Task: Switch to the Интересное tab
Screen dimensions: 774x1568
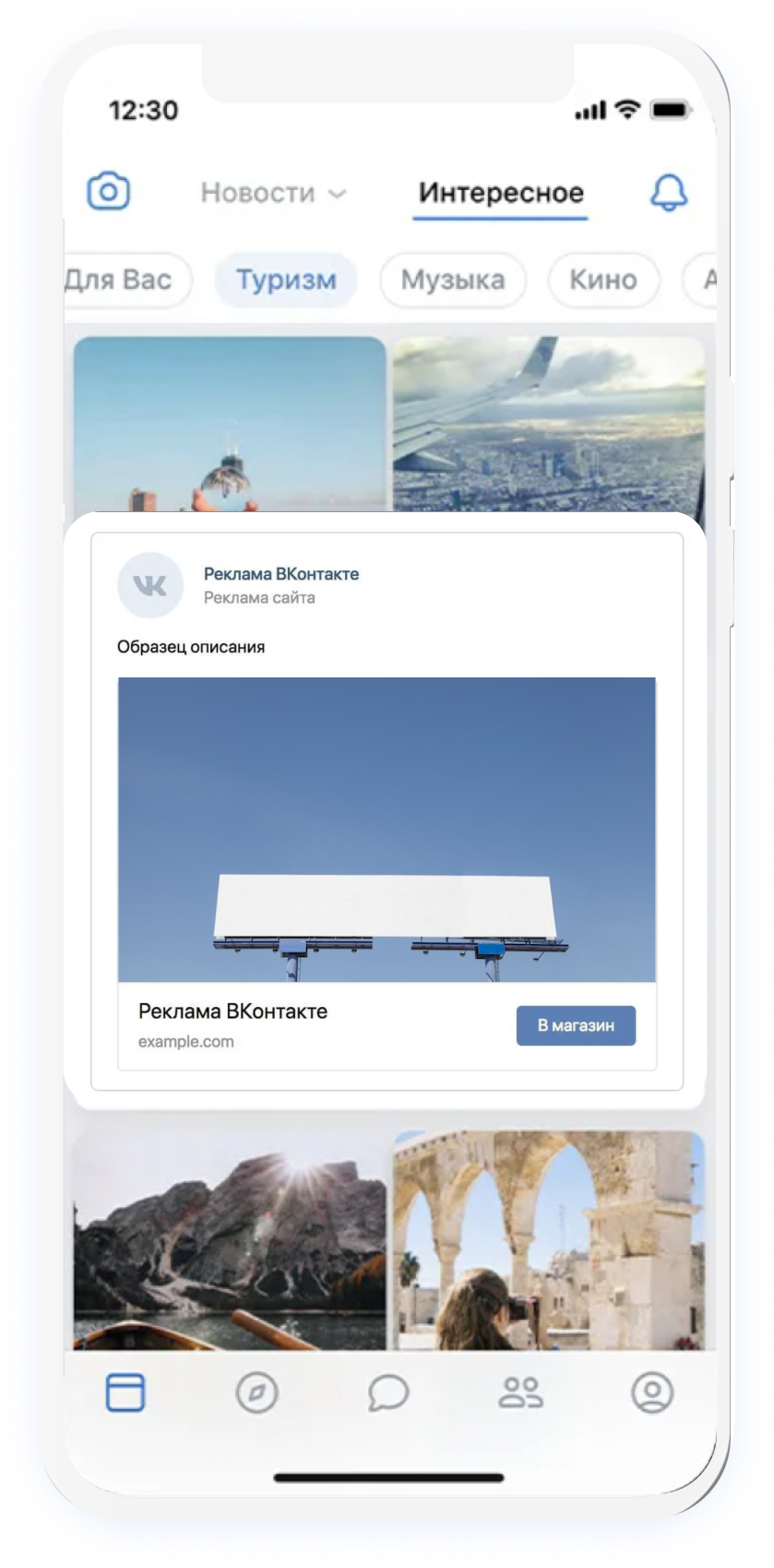Action: (501, 193)
